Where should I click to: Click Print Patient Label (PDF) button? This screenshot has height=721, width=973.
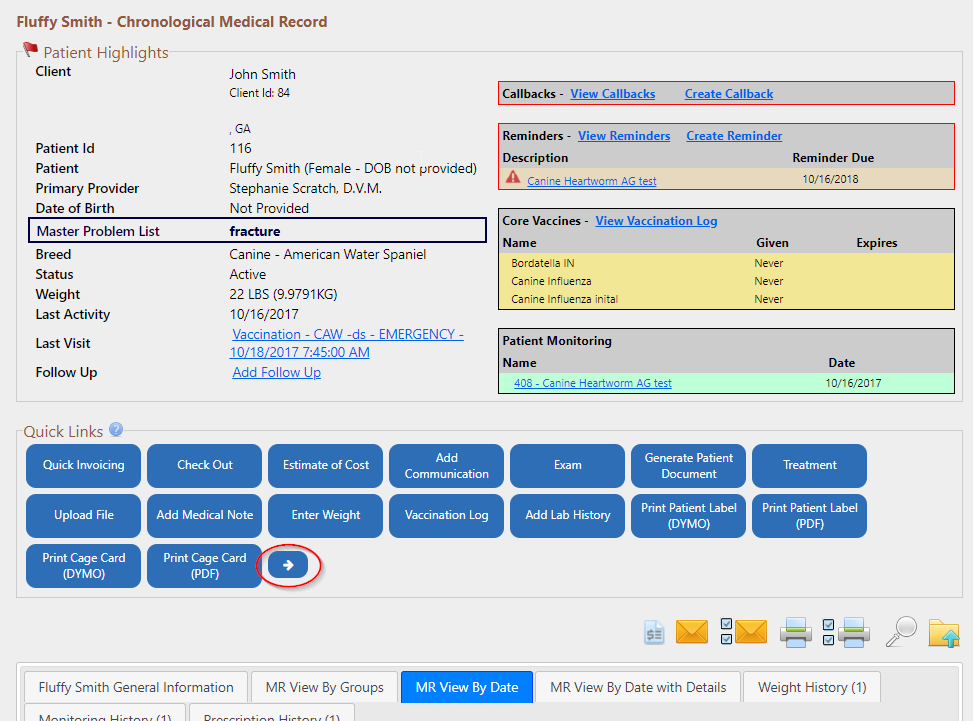(x=809, y=516)
